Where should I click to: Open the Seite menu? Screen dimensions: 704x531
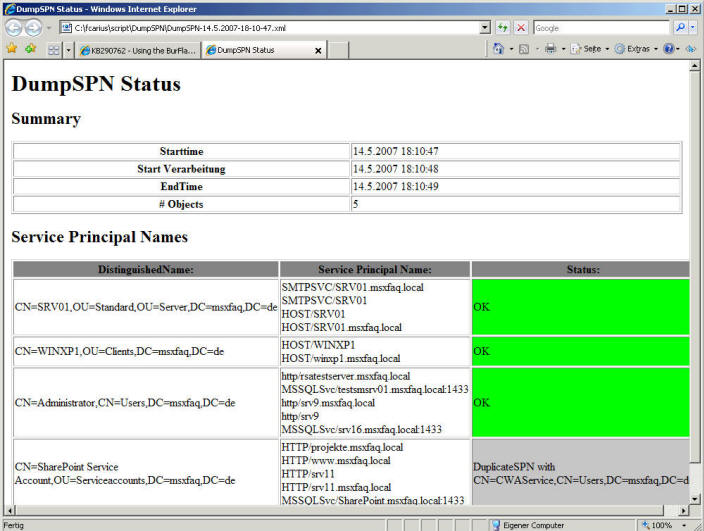[590, 48]
